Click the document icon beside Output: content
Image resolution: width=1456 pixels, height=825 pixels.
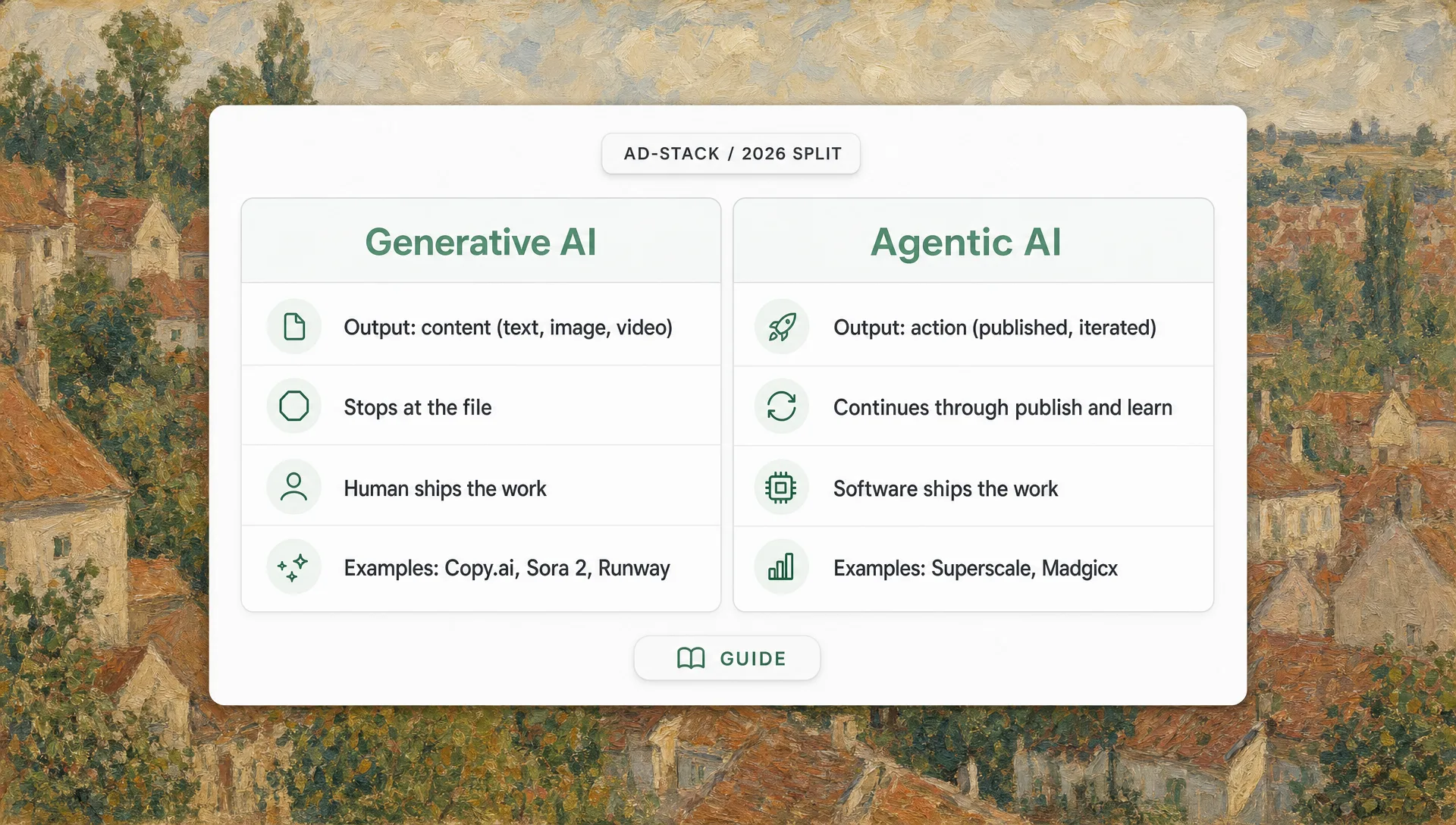coord(294,327)
